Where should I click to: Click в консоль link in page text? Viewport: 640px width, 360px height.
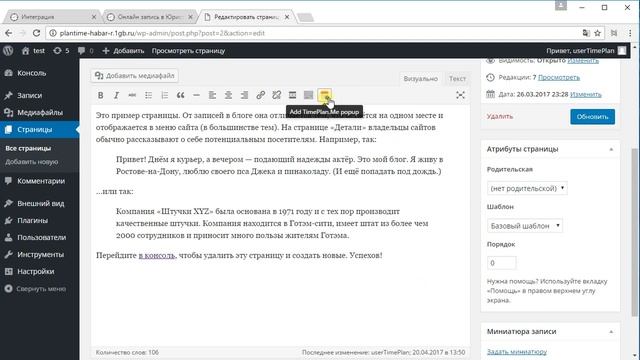click(x=157, y=255)
